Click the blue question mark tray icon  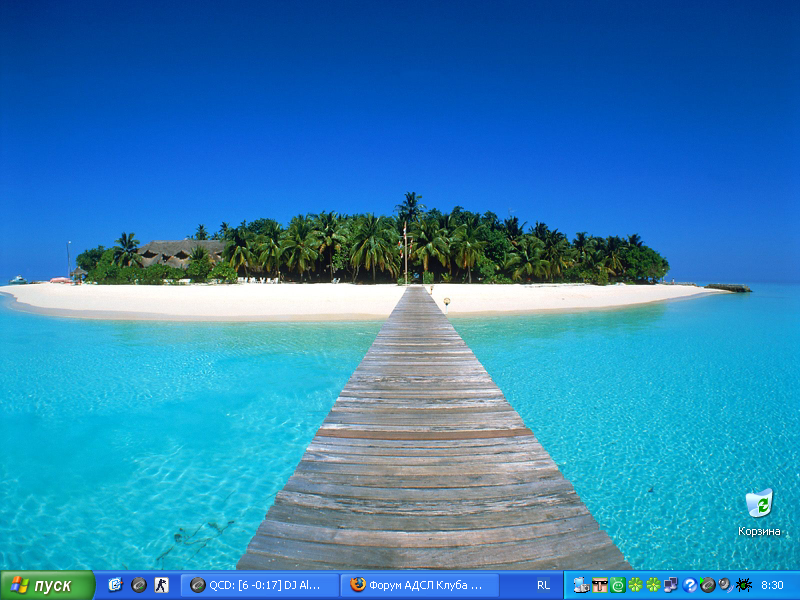click(x=689, y=585)
